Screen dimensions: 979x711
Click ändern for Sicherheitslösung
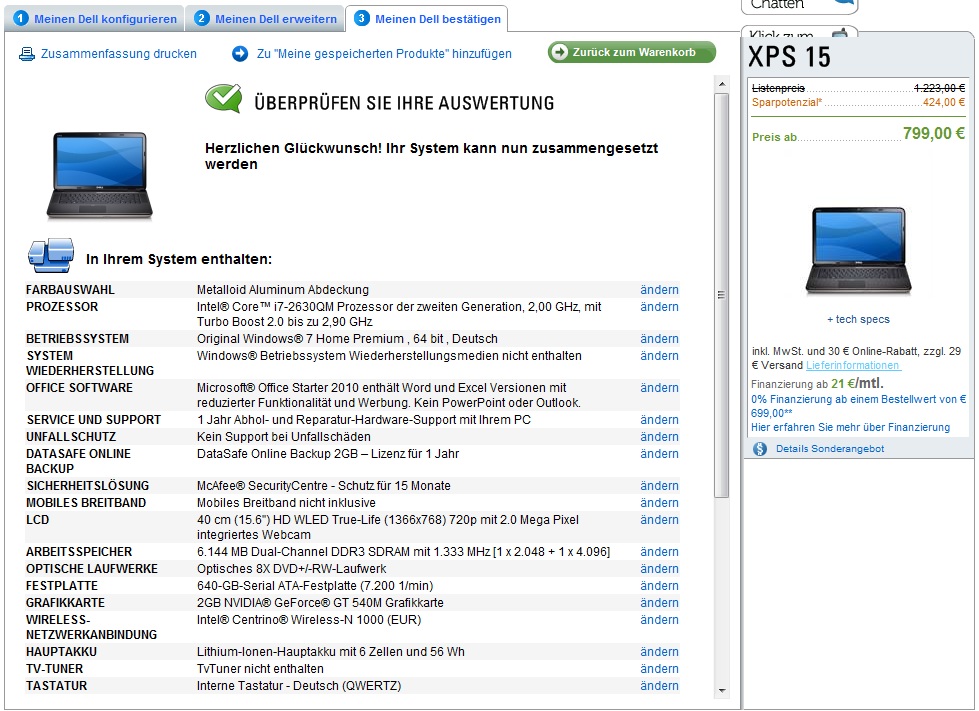point(659,486)
